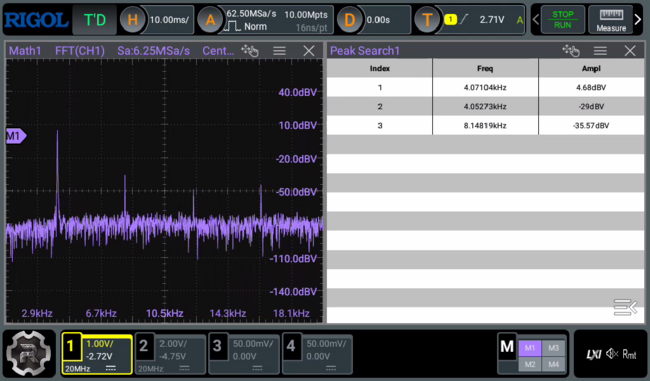
Task: Tap the 0.00s delay value
Action: pyautogui.click(x=378, y=19)
